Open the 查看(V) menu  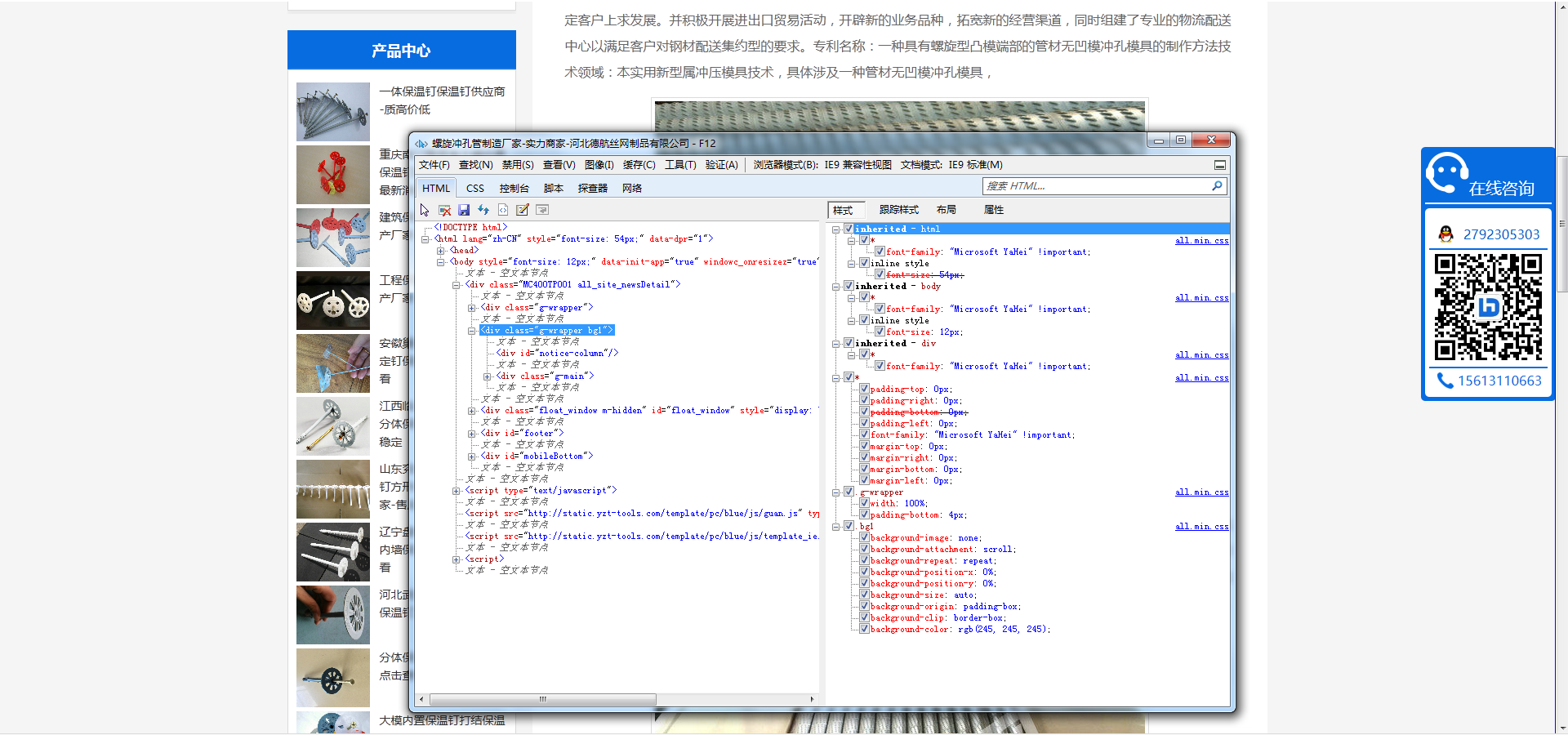(x=559, y=165)
